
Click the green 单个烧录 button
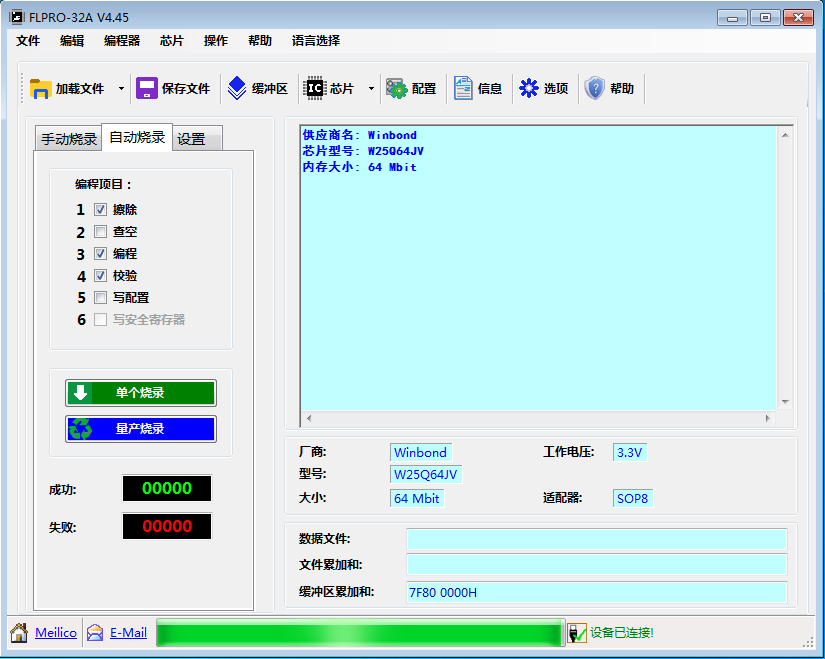[x=140, y=393]
